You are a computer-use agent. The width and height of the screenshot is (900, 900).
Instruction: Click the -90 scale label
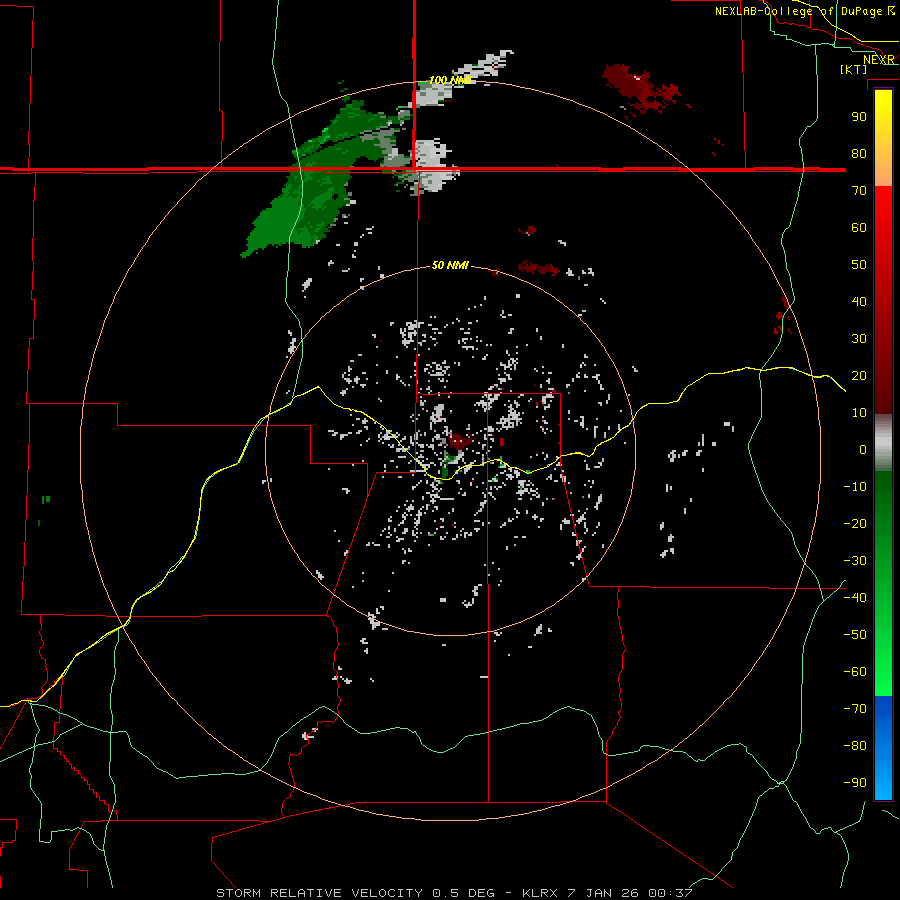[x=855, y=783]
